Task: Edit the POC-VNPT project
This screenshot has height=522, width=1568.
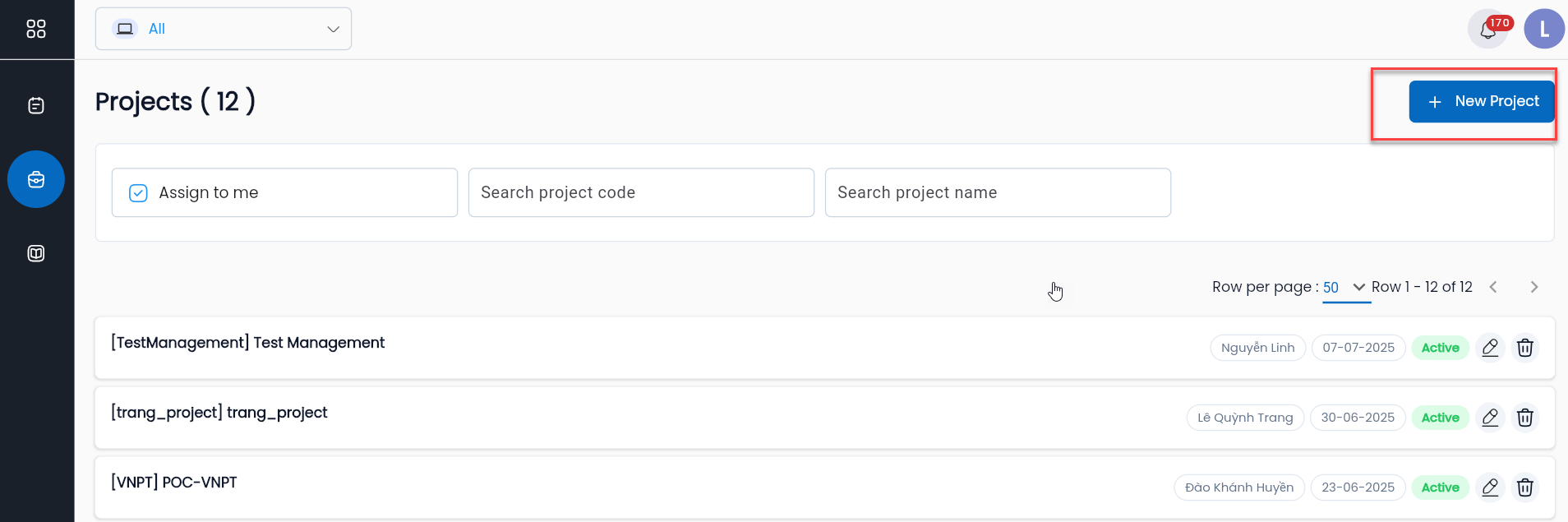Action: pos(1490,487)
